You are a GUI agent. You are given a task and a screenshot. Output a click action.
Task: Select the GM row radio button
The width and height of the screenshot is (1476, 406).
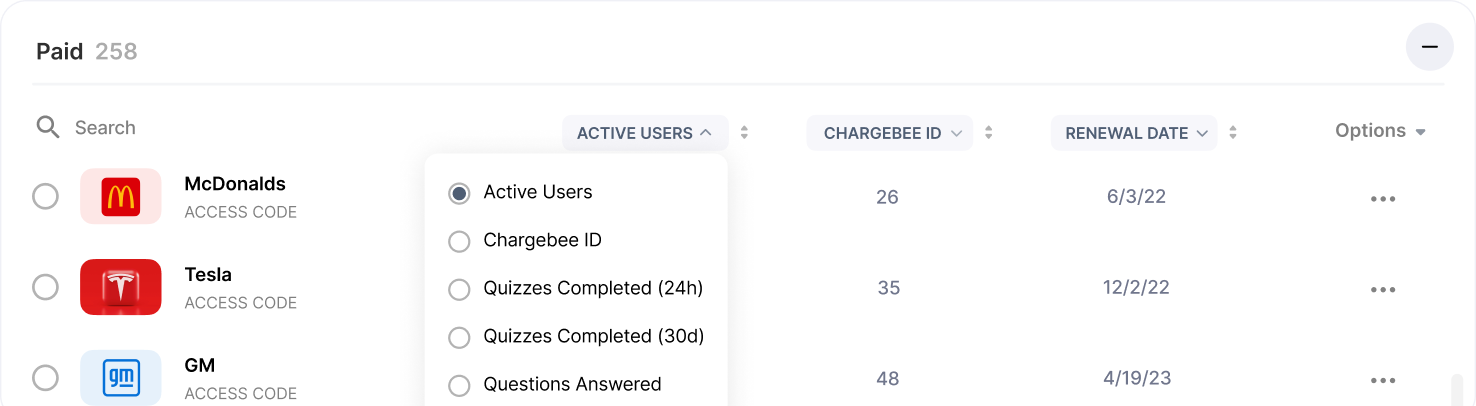click(x=45, y=378)
